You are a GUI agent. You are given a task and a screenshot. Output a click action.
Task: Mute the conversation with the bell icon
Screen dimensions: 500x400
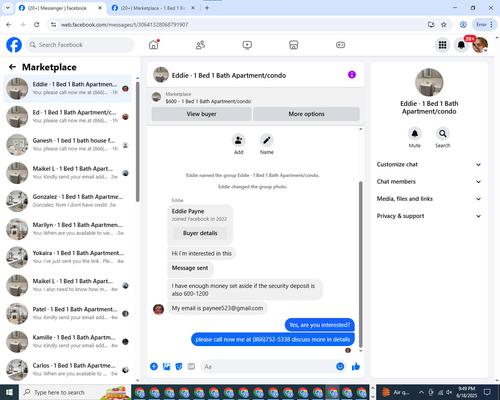pyautogui.click(x=415, y=134)
